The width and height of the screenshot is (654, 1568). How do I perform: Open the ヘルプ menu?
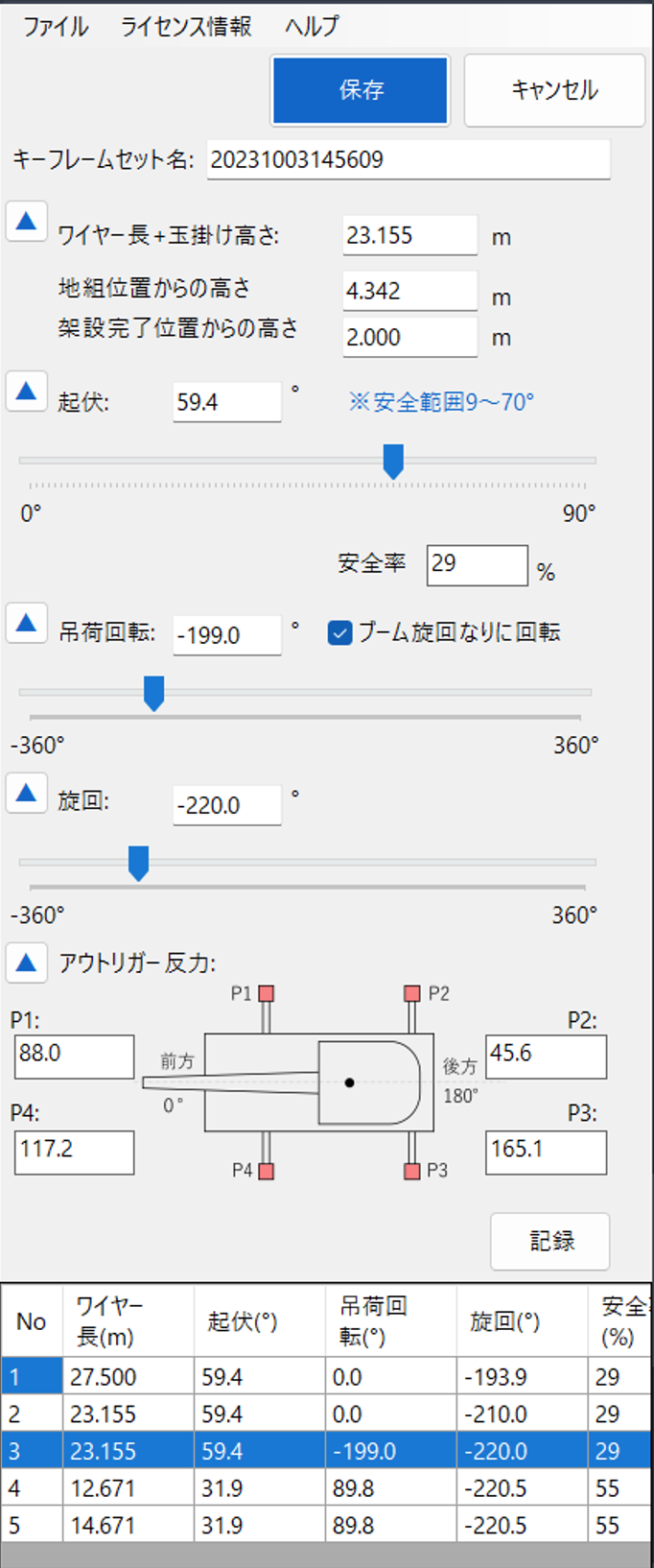(x=310, y=26)
